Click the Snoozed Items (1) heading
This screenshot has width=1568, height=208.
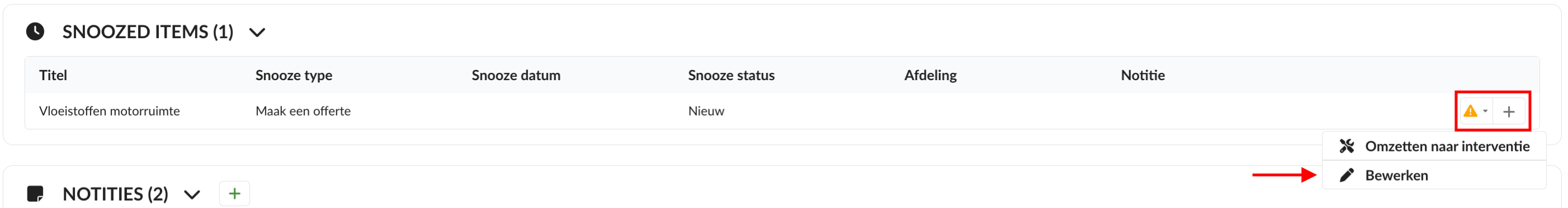coord(148,32)
